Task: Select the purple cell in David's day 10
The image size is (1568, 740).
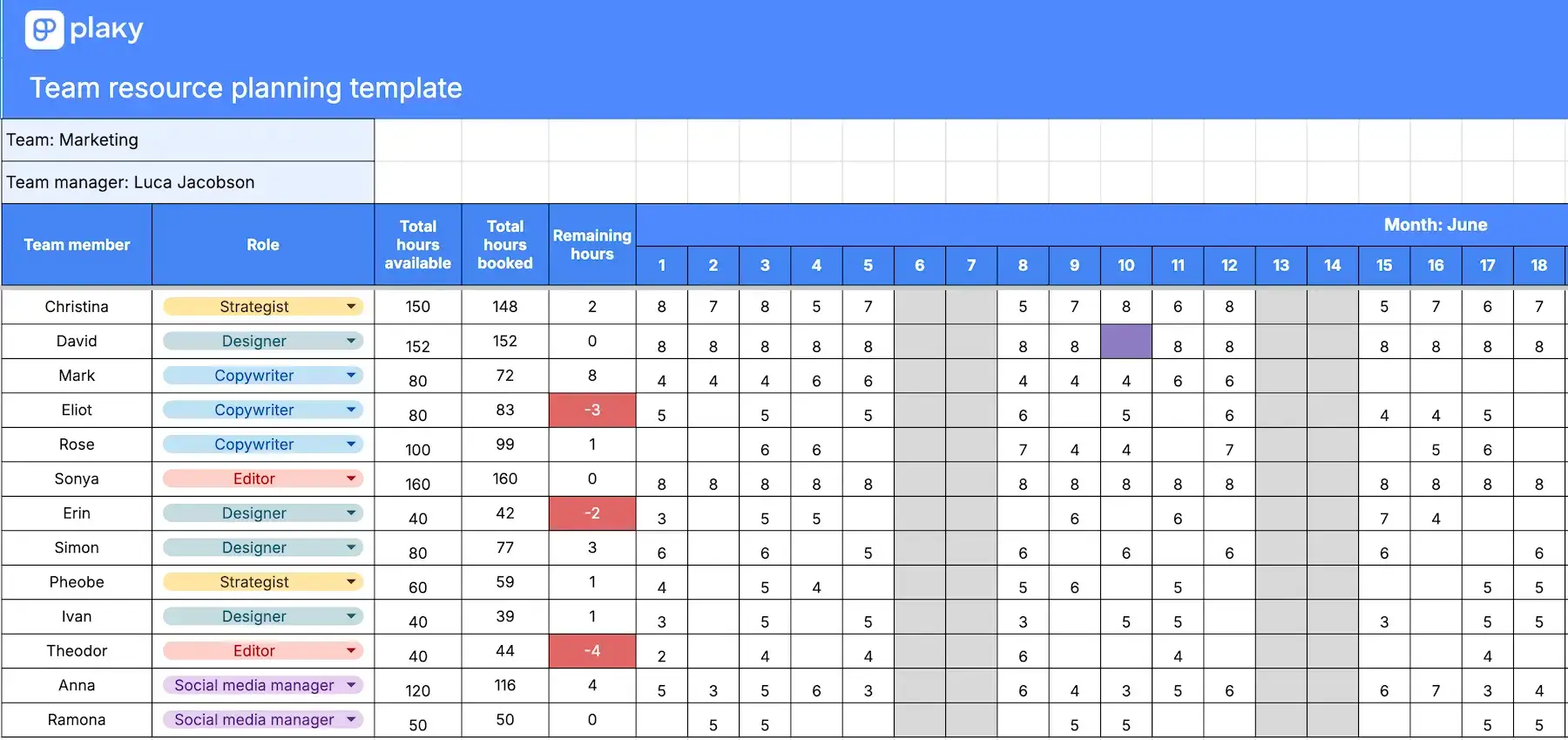Action: point(1126,342)
